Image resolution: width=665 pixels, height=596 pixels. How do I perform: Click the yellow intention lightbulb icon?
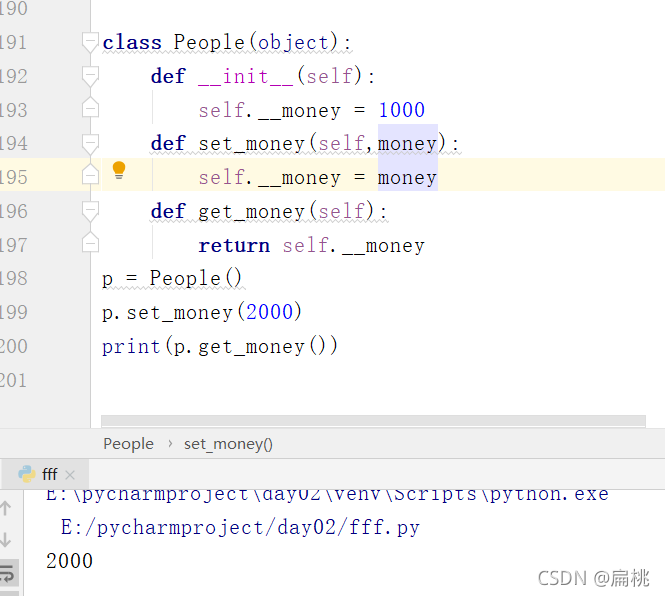point(119,171)
